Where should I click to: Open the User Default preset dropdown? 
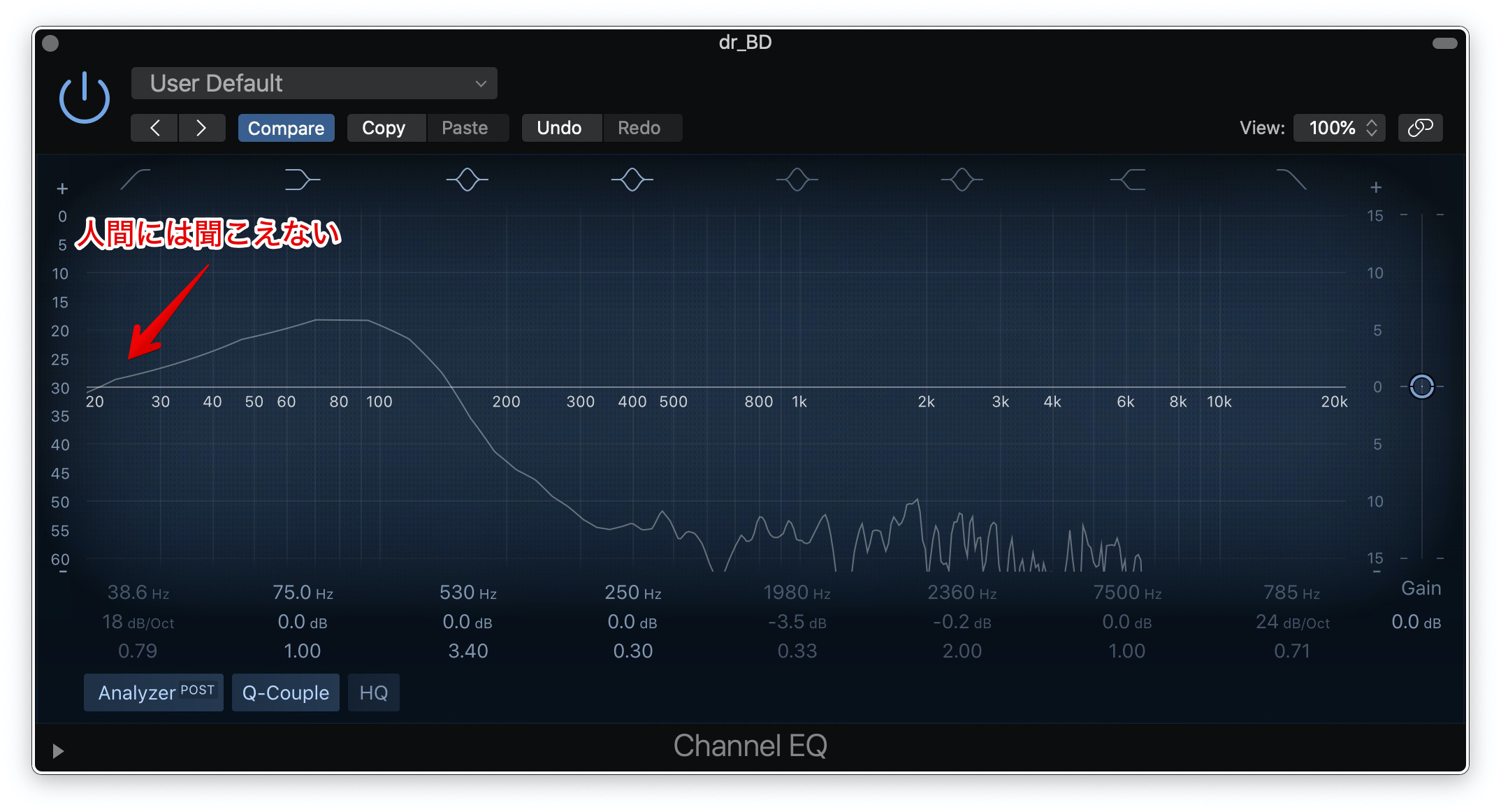314,84
